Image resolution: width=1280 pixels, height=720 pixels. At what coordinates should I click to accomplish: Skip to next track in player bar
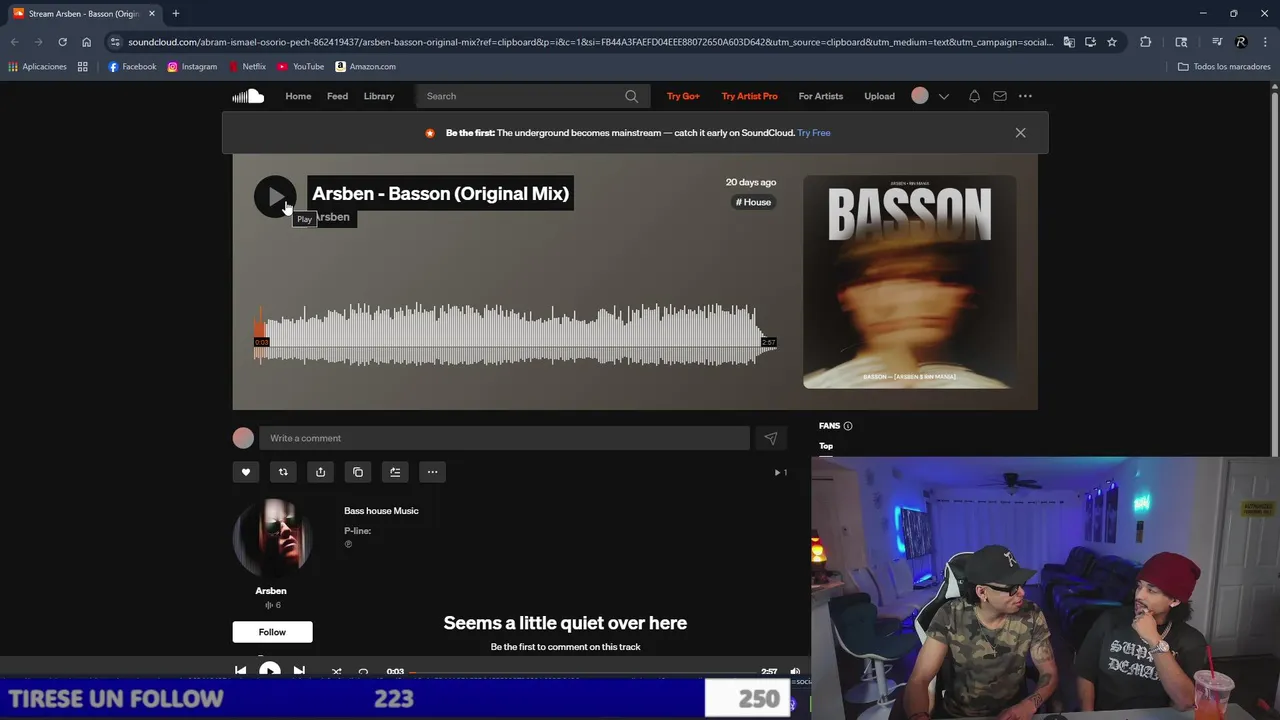[299, 671]
